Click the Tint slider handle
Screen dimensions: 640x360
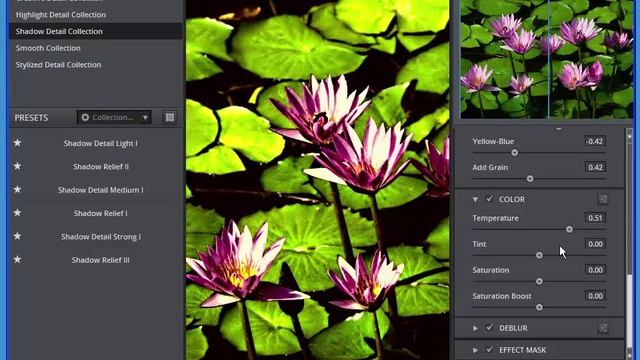[539, 256]
